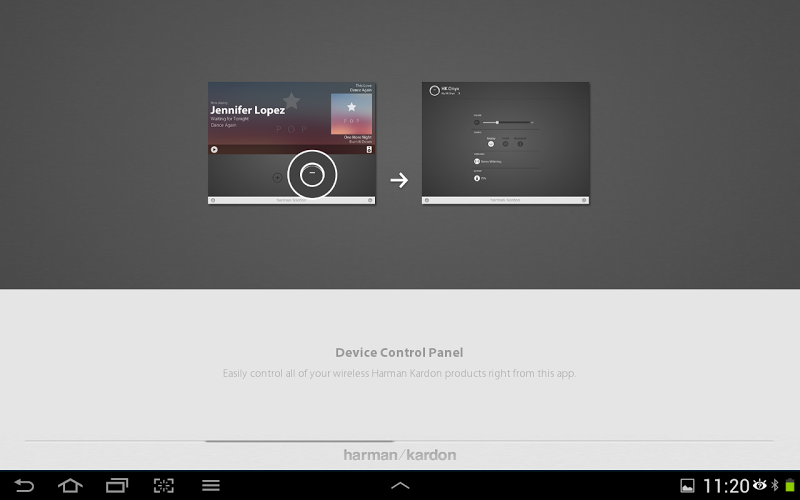This screenshot has width=800, height=500.
Task: Select the HK Onyx control panel thumbnail
Action: [x=506, y=143]
